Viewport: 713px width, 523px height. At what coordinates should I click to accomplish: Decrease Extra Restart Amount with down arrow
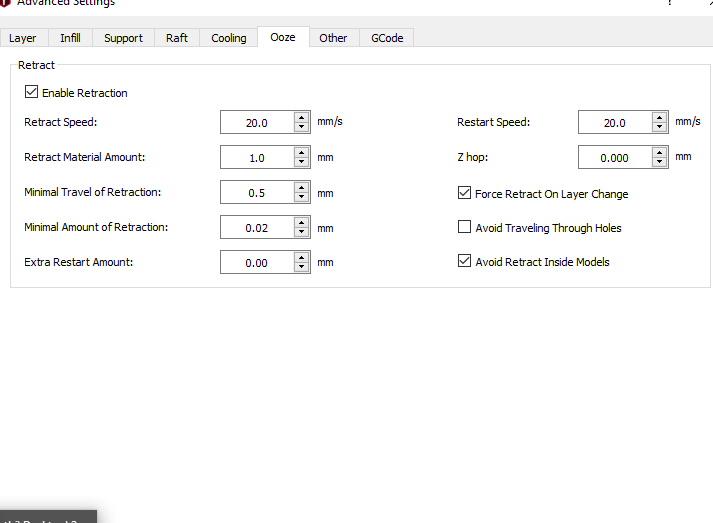click(301, 267)
